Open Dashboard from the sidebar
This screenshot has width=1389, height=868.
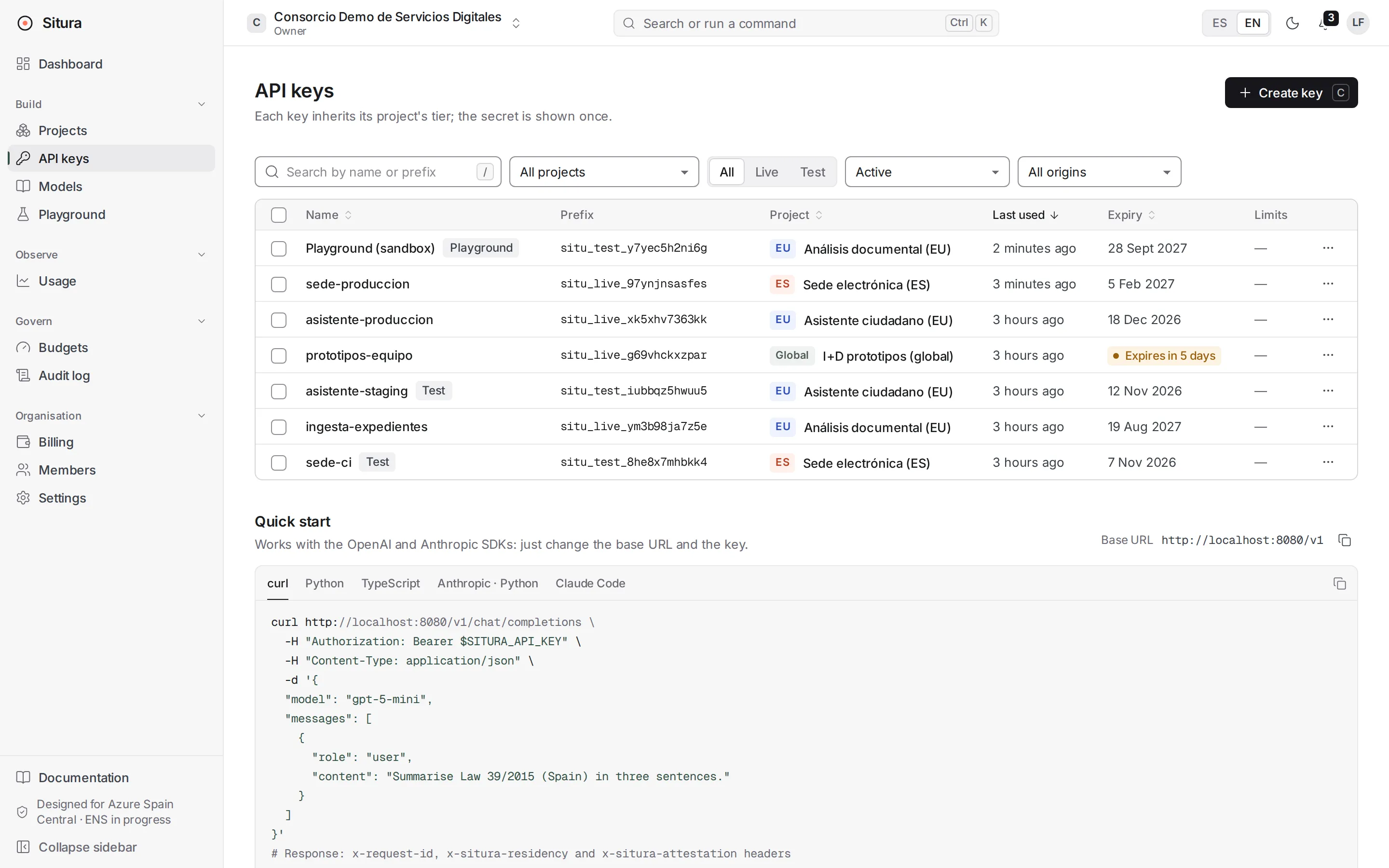point(111,64)
